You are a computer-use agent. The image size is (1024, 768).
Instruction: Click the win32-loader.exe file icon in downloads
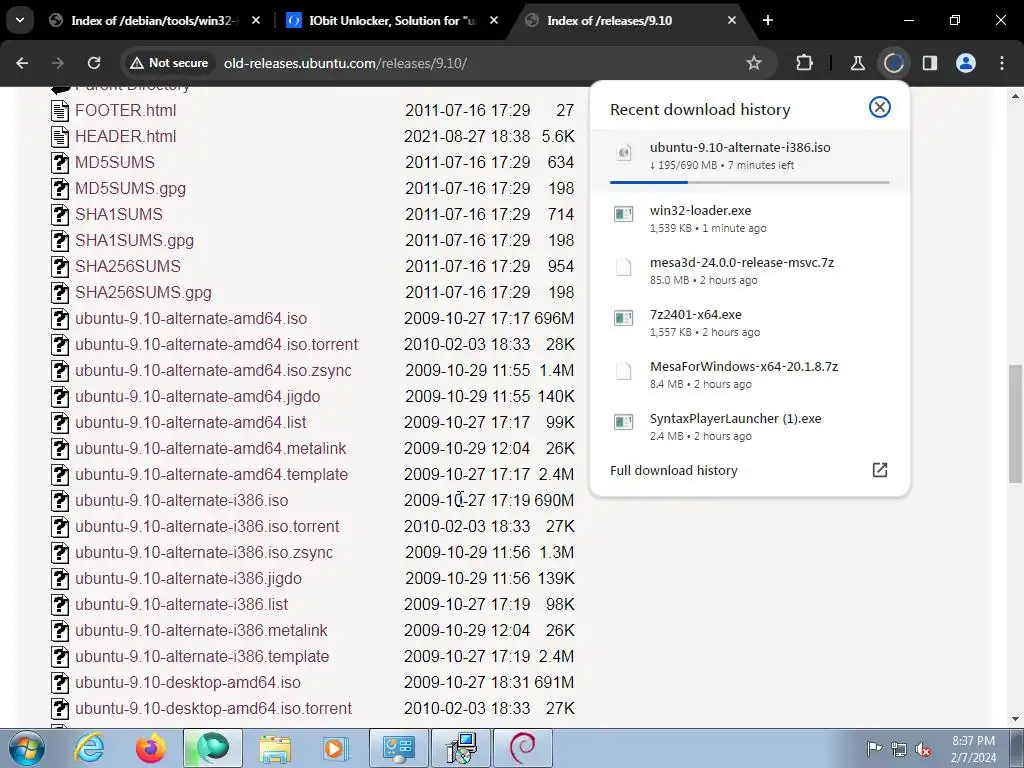tap(624, 214)
